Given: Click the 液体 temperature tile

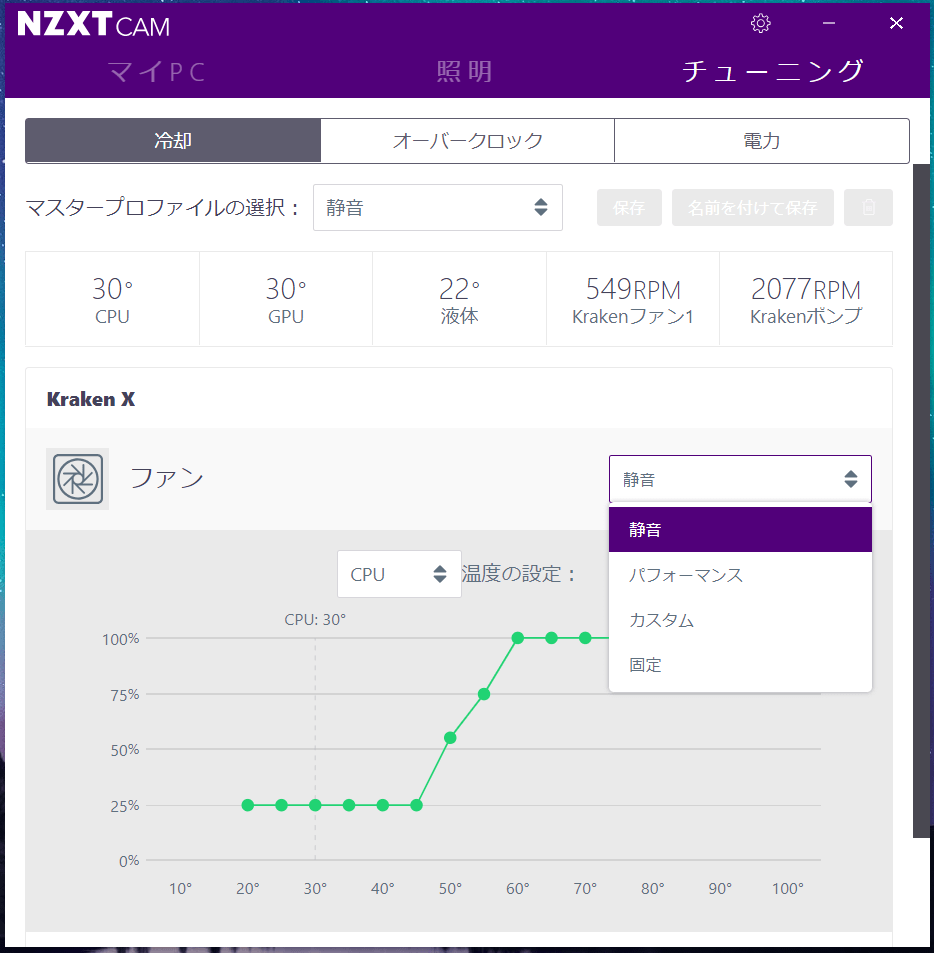Looking at the screenshot, I should (459, 299).
